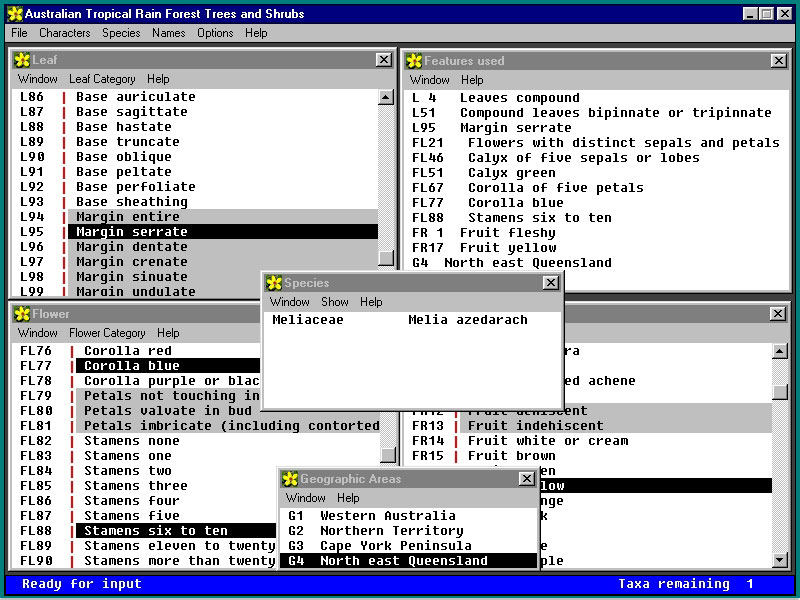Click the Fruit list scrollbar down arrow
The height and width of the screenshot is (600, 800).
coord(780,560)
